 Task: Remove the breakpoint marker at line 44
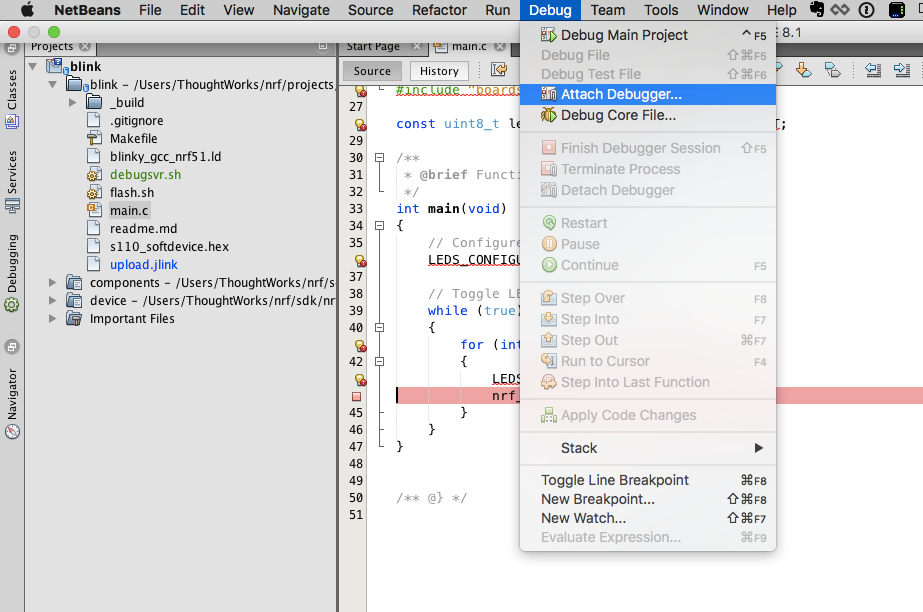click(356, 397)
